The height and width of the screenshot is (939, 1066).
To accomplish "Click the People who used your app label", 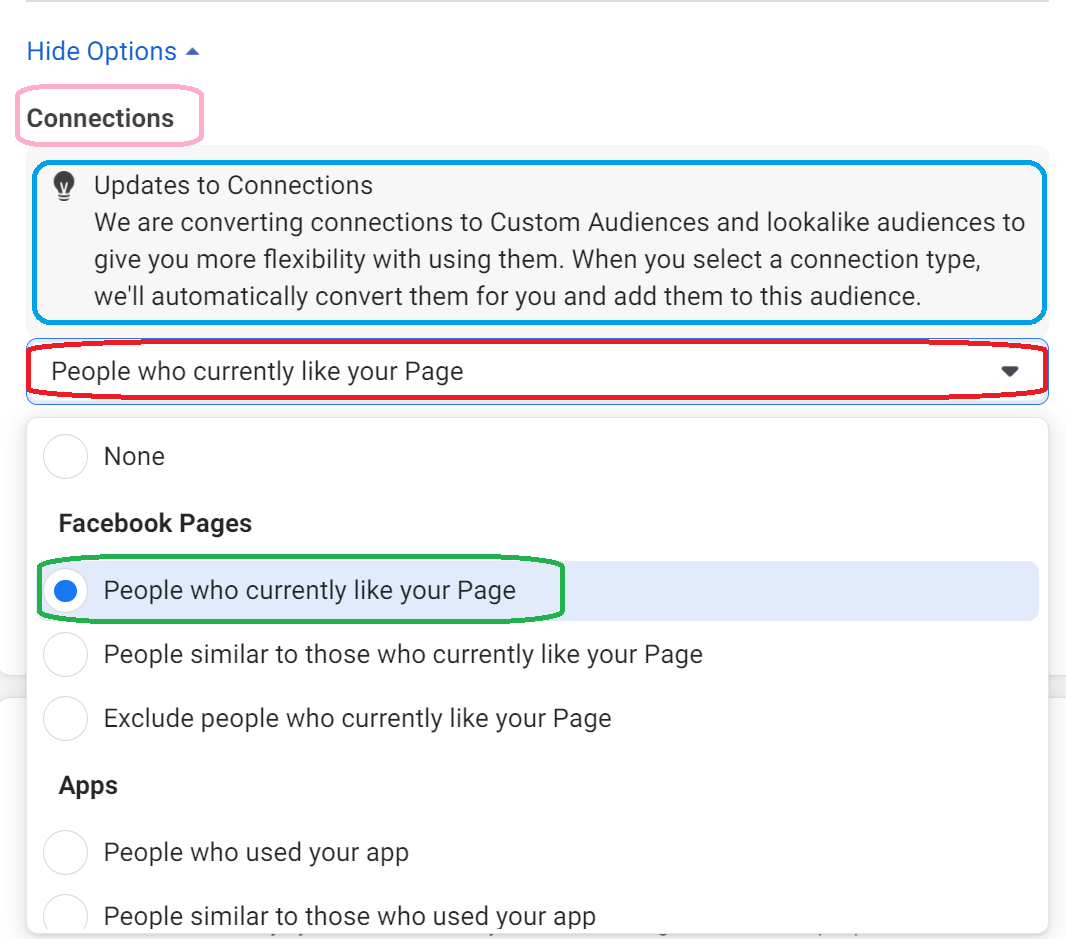I will click(x=256, y=853).
